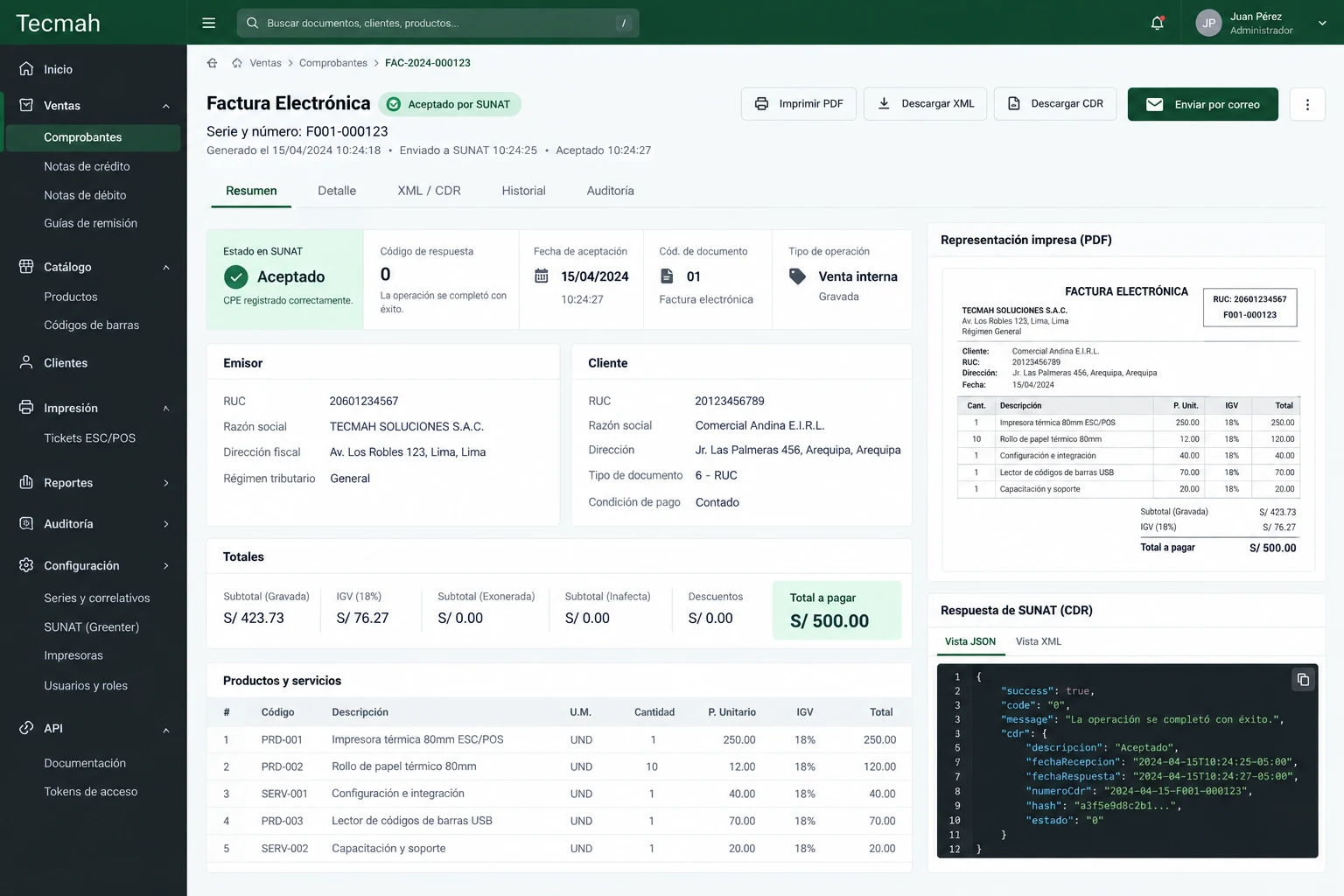Click Imprimir PDF button
Screen dimensions: 1344x896
click(799, 104)
